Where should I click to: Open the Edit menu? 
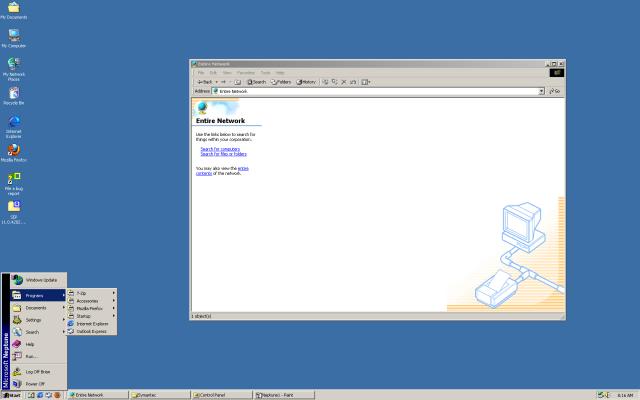[x=213, y=73]
